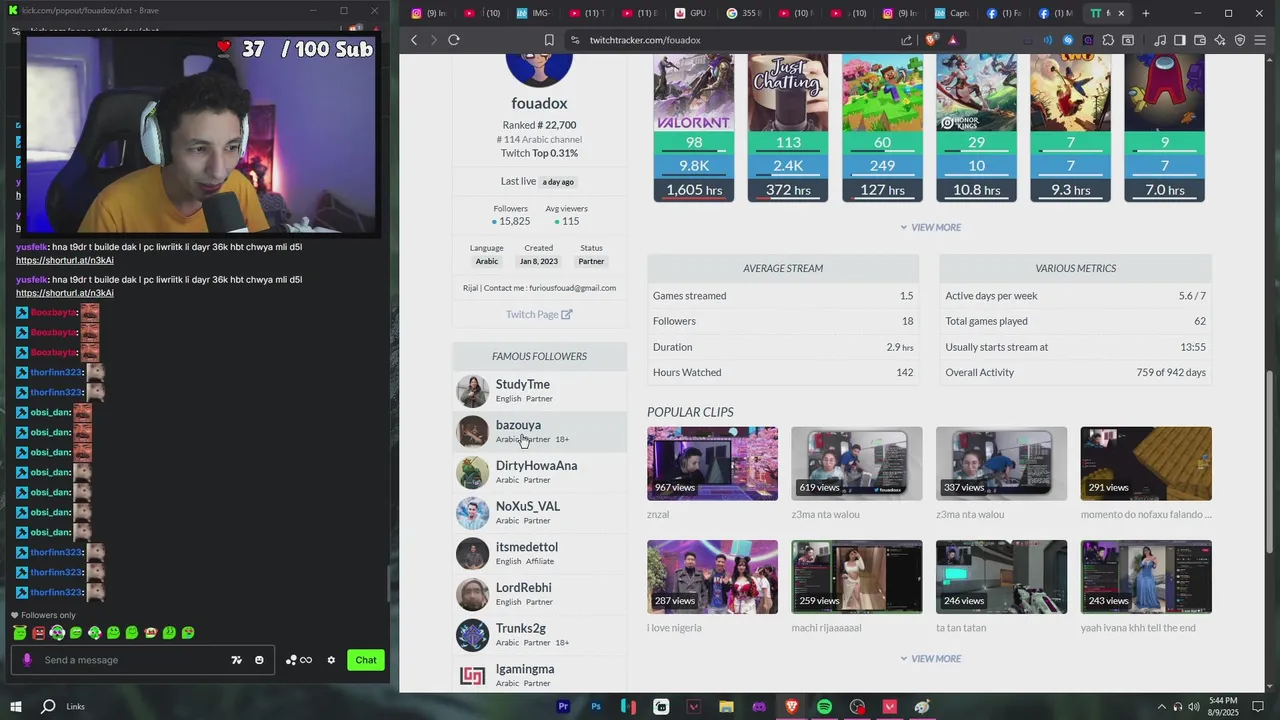Open Discord from the taskbar
Image resolution: width=1280 pixels, height=720 pixels.
pyautogui.click(x=759, y=706)
